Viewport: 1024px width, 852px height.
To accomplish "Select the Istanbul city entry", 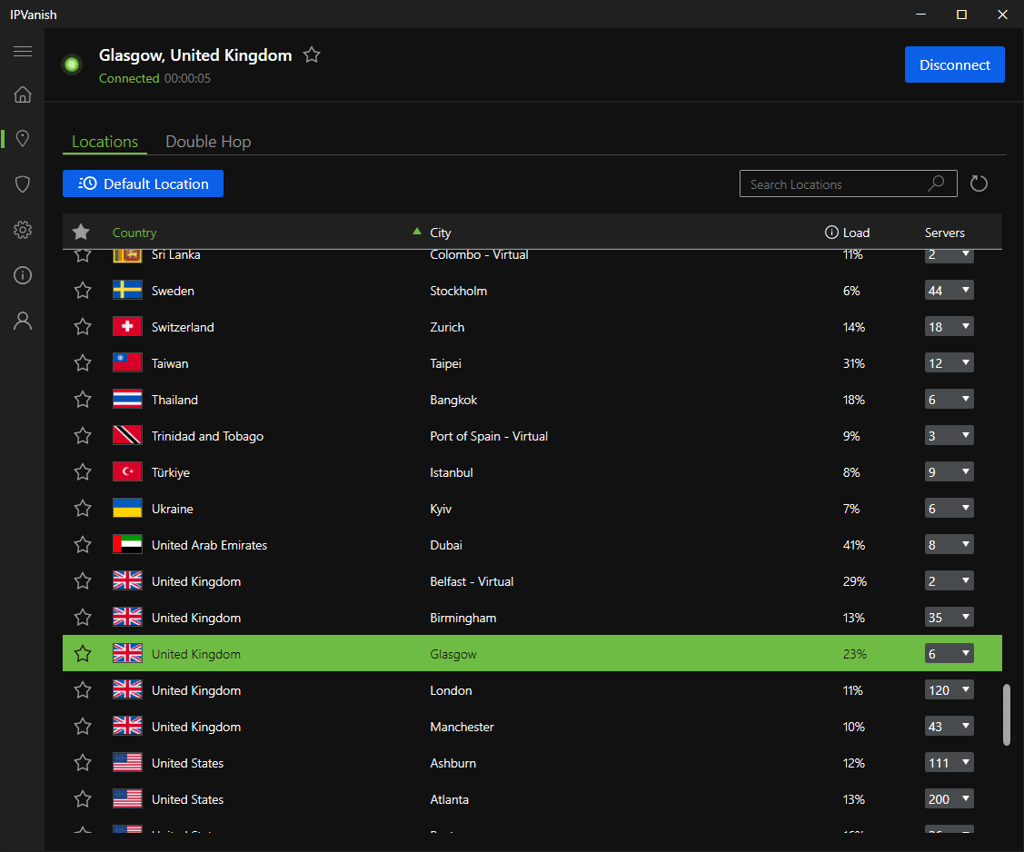I will [451, 472].
